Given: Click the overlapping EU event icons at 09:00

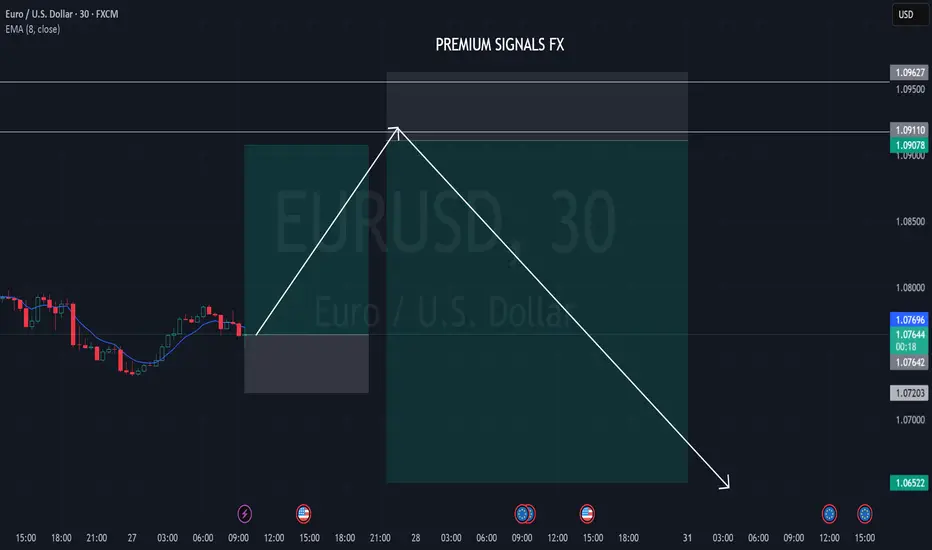Looking at the screenshot, I should (x=525, y=513).
